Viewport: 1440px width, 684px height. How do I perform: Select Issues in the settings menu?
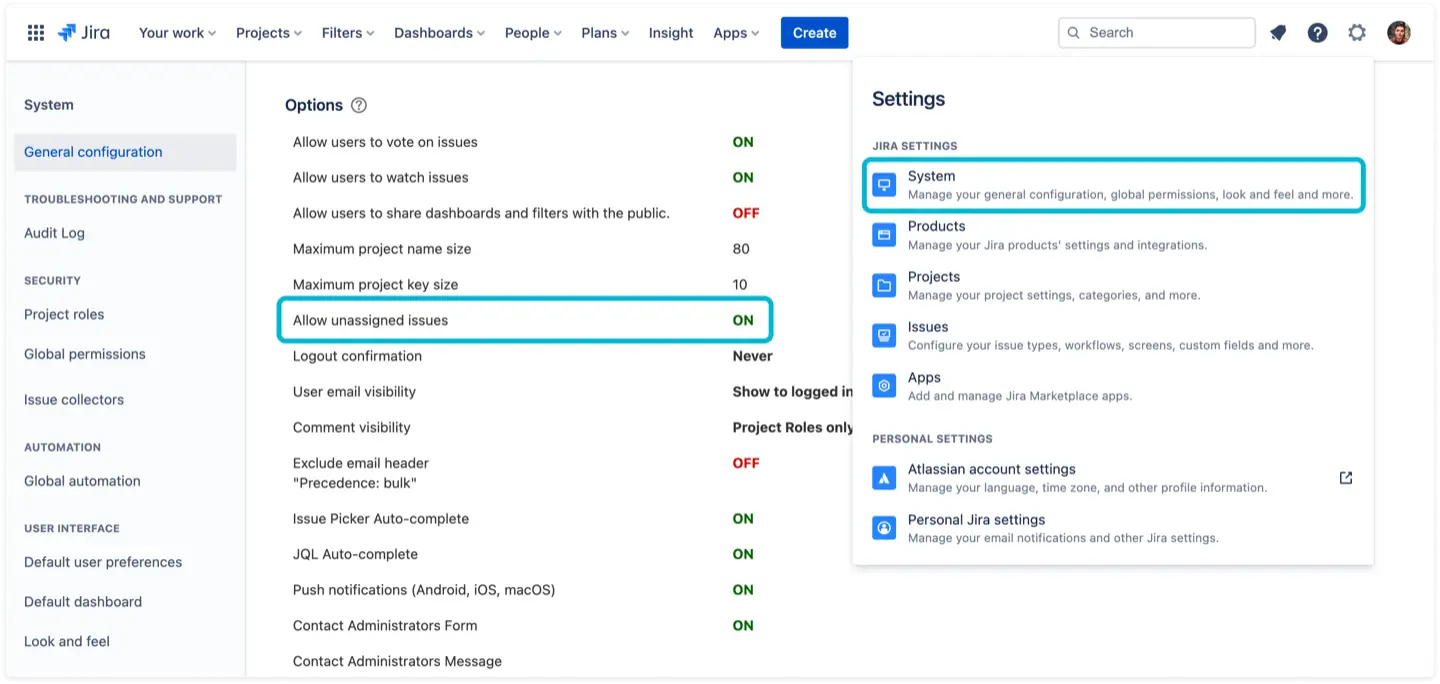[x=928, y=327]
